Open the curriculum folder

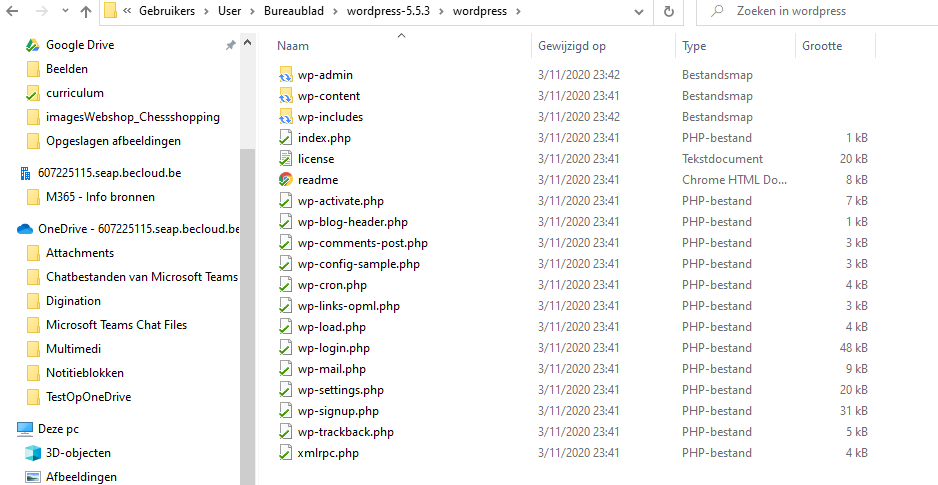(75, 93)
